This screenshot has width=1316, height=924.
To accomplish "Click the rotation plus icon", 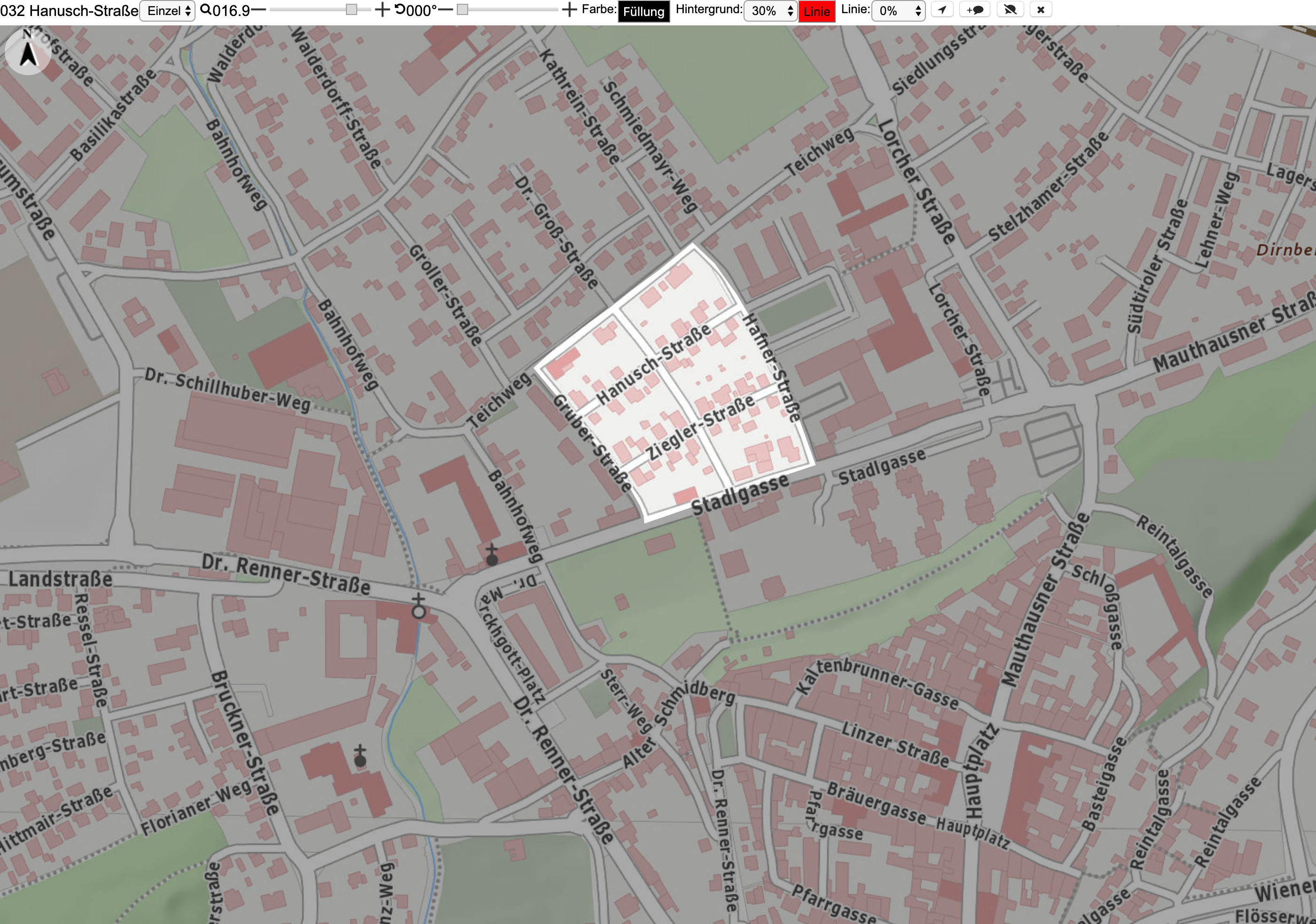I will pos(569,10).
